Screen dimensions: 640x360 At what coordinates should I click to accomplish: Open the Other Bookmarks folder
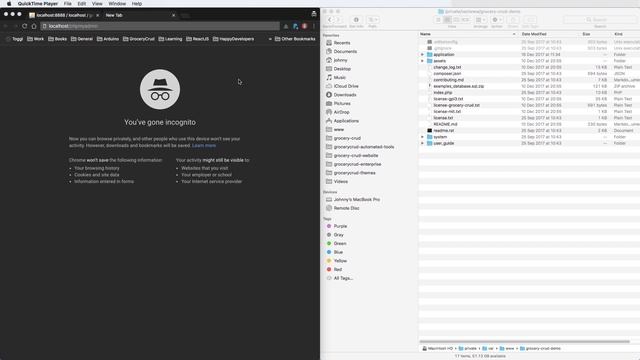[x=295, y=39]
